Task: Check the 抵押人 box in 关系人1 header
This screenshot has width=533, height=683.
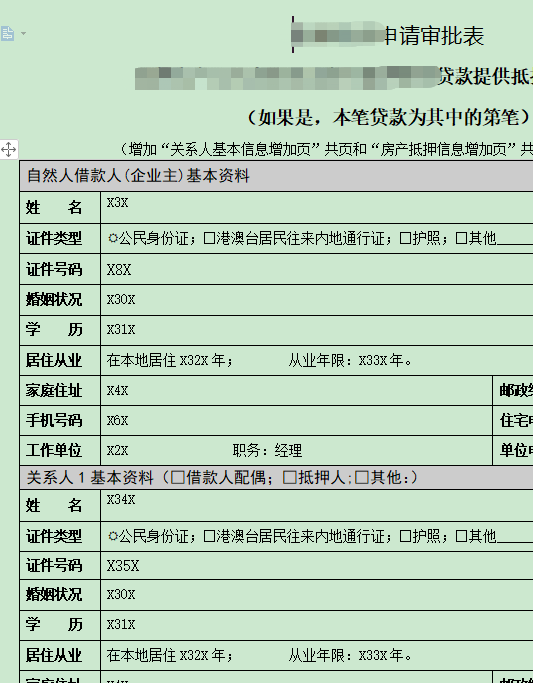Action: coord(290,478)
